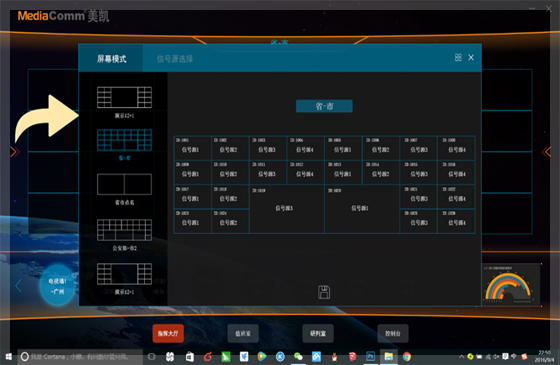Screen dimensions: 560x365
Task: Click the orange double-chevron on right edge
Action: [546, 152]
